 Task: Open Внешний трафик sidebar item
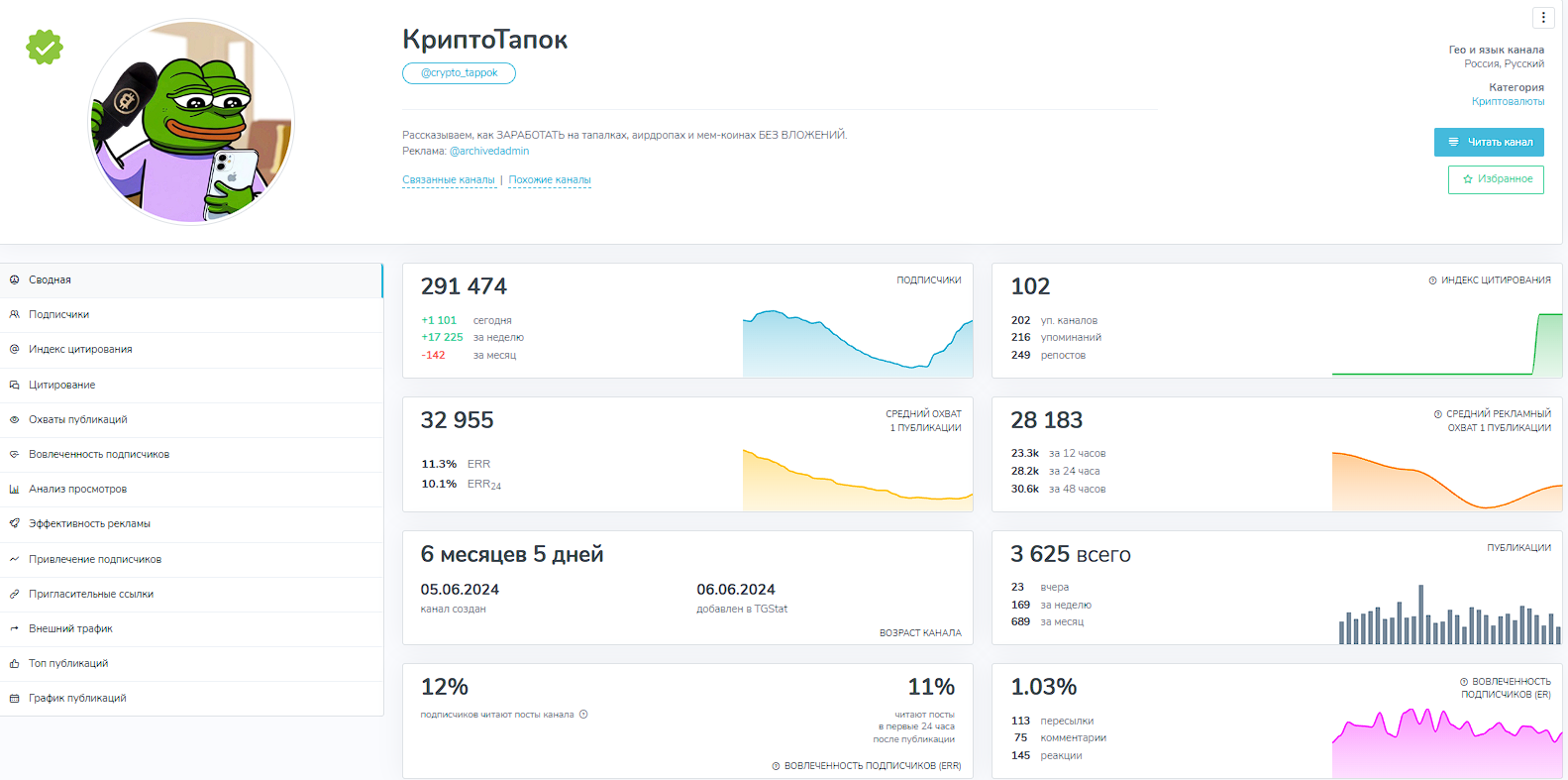[191, 629]
